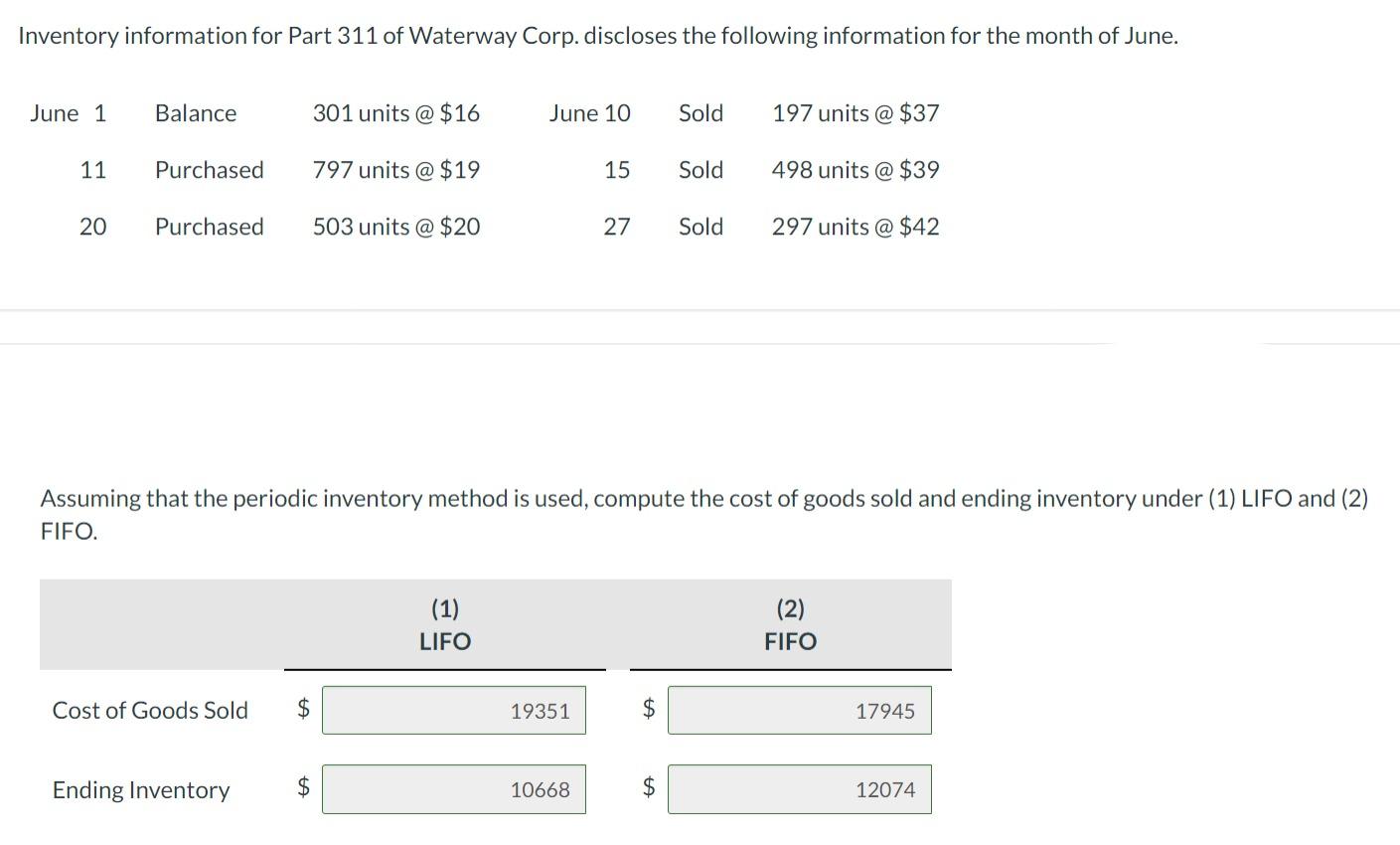
Task: Click the dollar sign before 19351
Action: (x=304, y=708)
